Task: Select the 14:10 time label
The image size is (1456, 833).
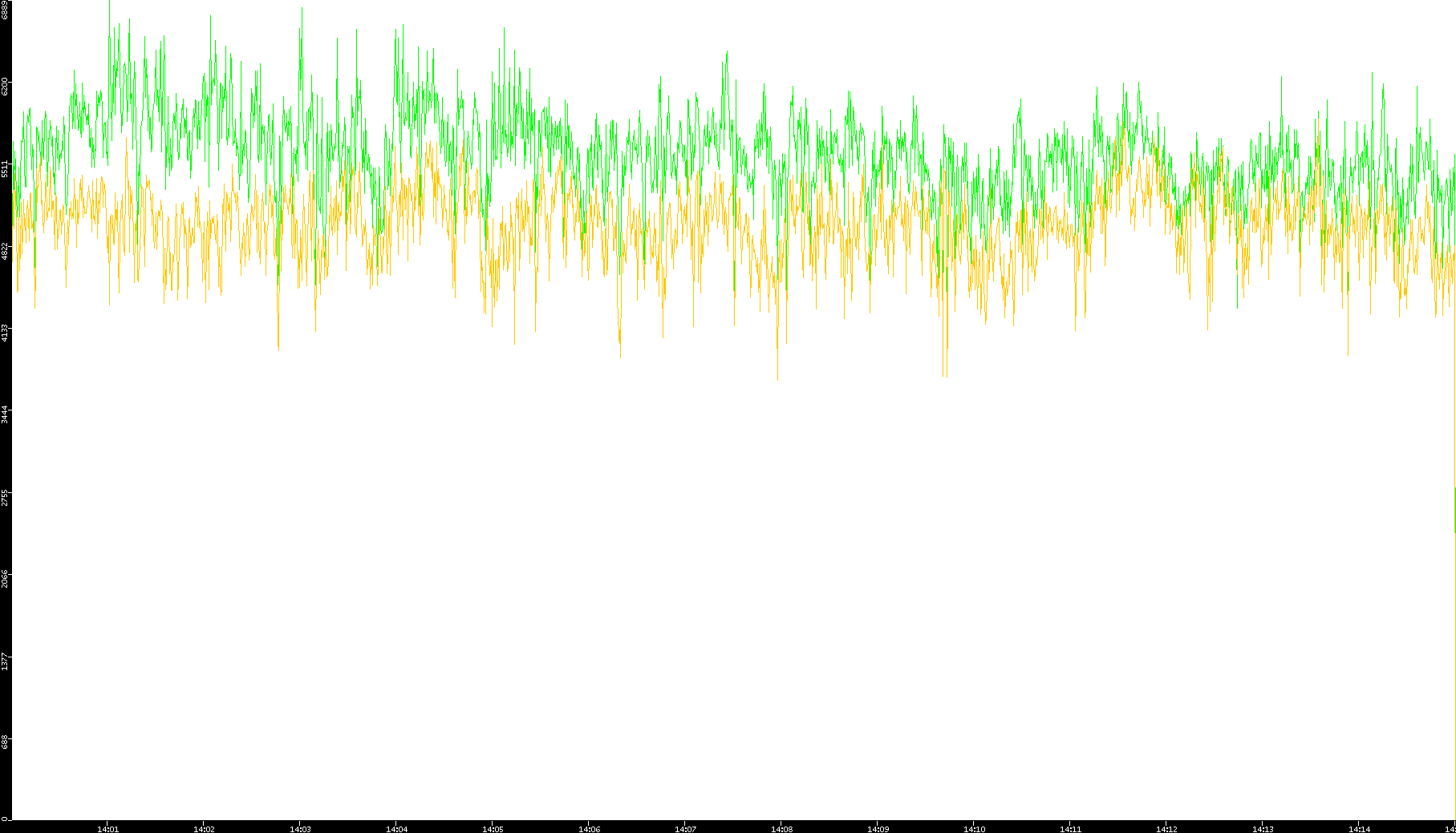Action: click(x=974, y=829)
